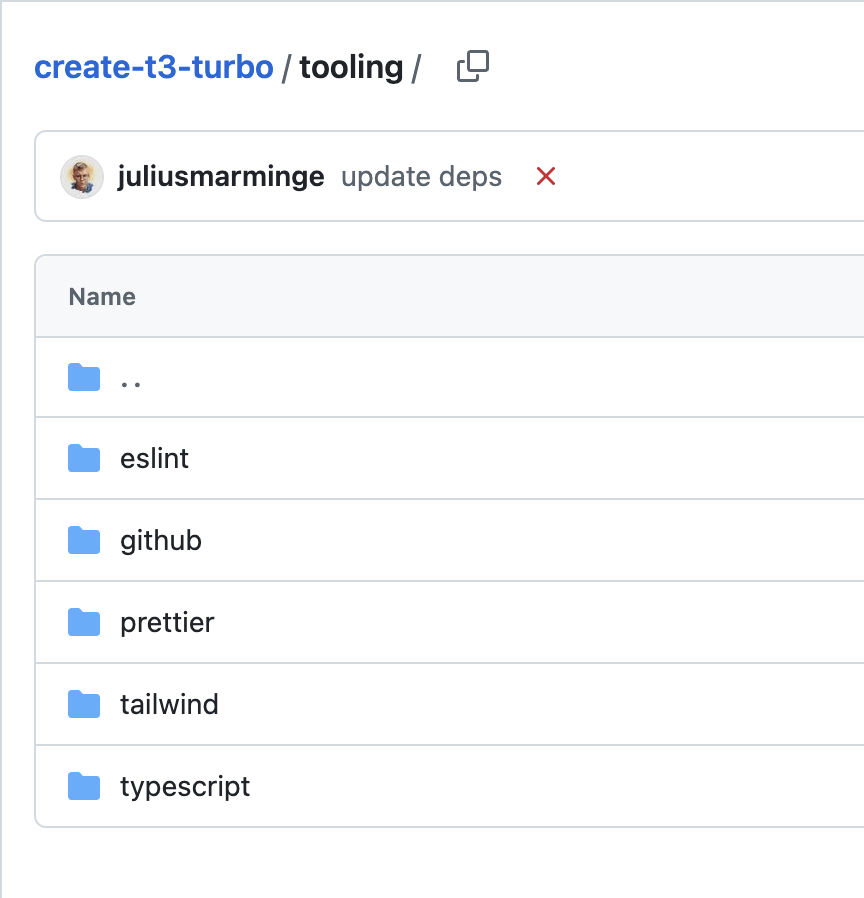Open juliusmarminge's profile link
The height and width of the screenshot is (898, 864).
pos(221,176)
